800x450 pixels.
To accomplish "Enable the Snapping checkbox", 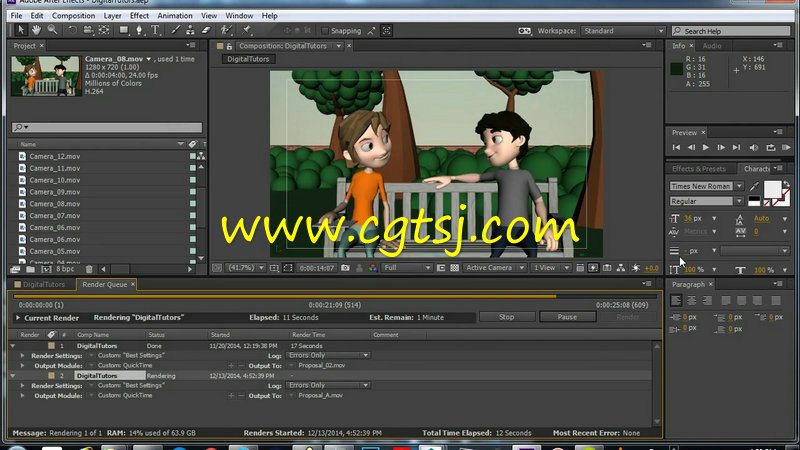I will click(324, 31).
